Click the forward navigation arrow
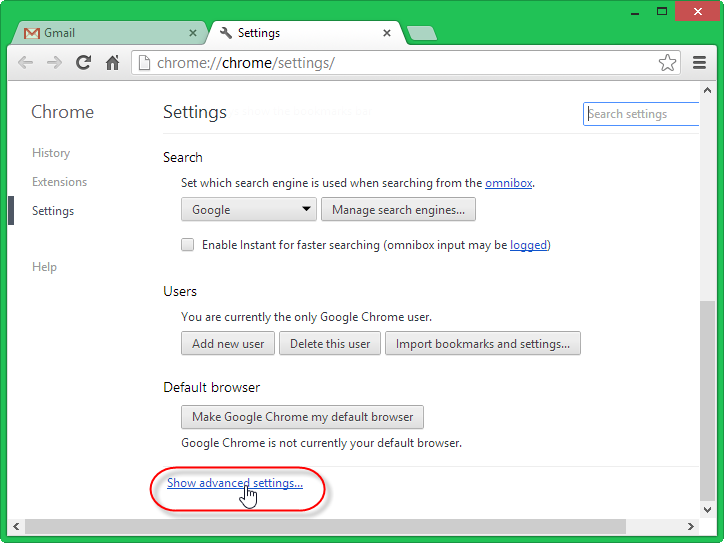724x543 pixels. click(x=55, y=63)
